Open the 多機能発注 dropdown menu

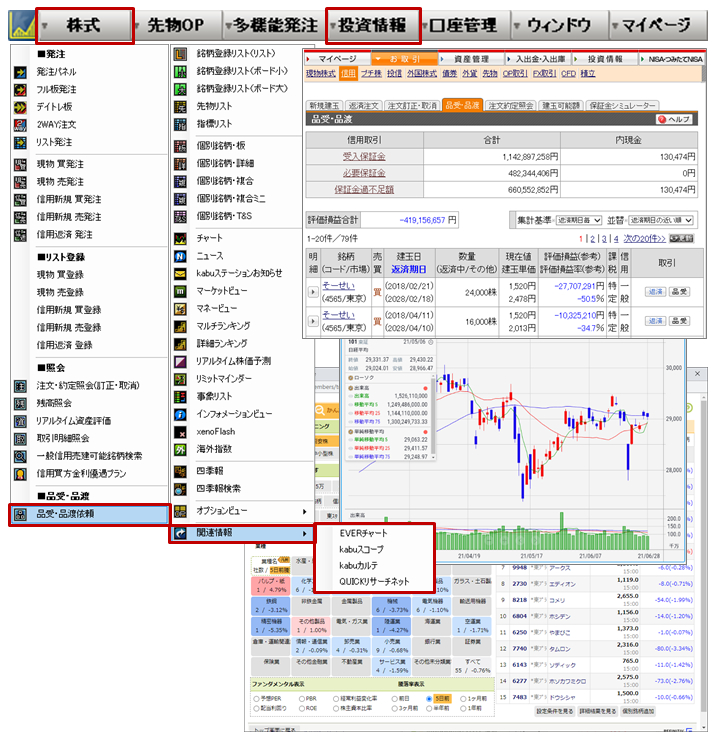pyautogui.click(x=274, y=25)
